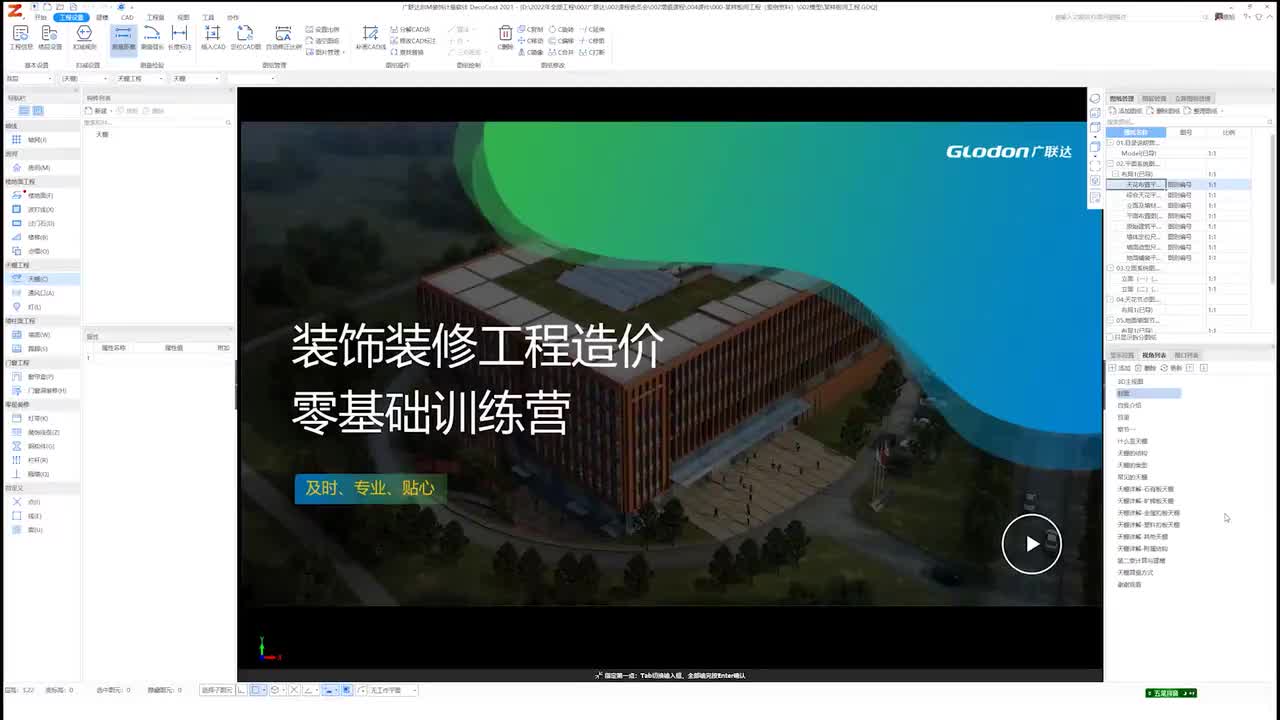Click the 查找替换 find and replace tool
The width and height of the screenshot is (1280, 720).
[x=408, y=52]
